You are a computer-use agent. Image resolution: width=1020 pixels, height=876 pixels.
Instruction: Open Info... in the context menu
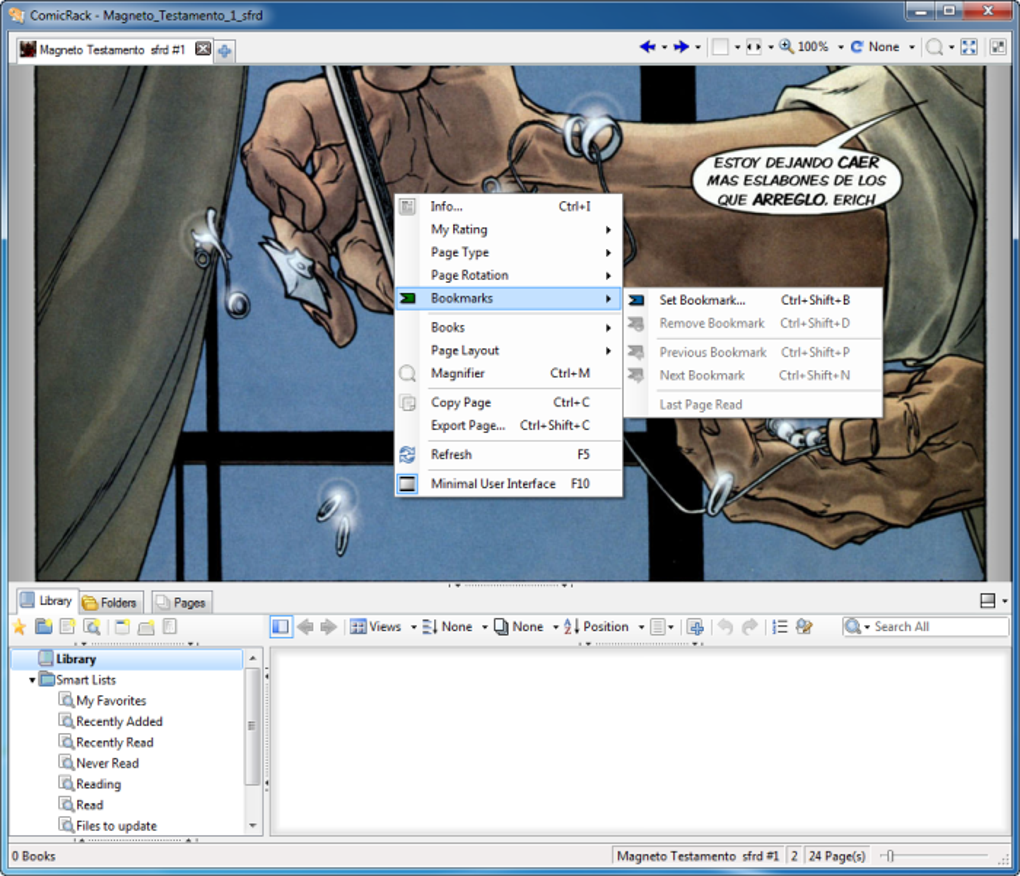coord(509,207)
